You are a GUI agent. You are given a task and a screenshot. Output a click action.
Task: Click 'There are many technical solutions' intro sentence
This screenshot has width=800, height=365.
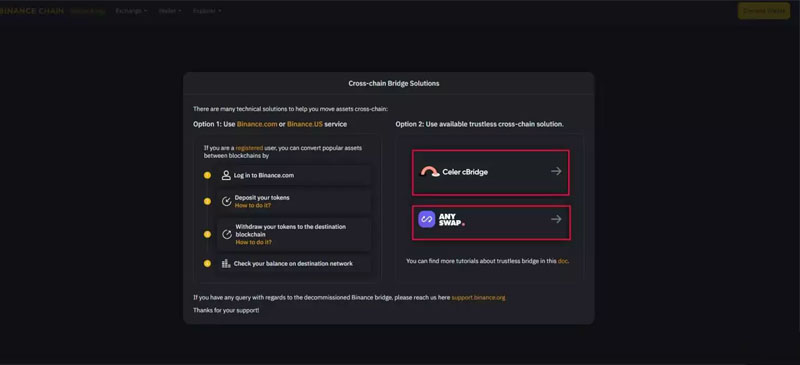pyautogui.click(x=290, y=109)
